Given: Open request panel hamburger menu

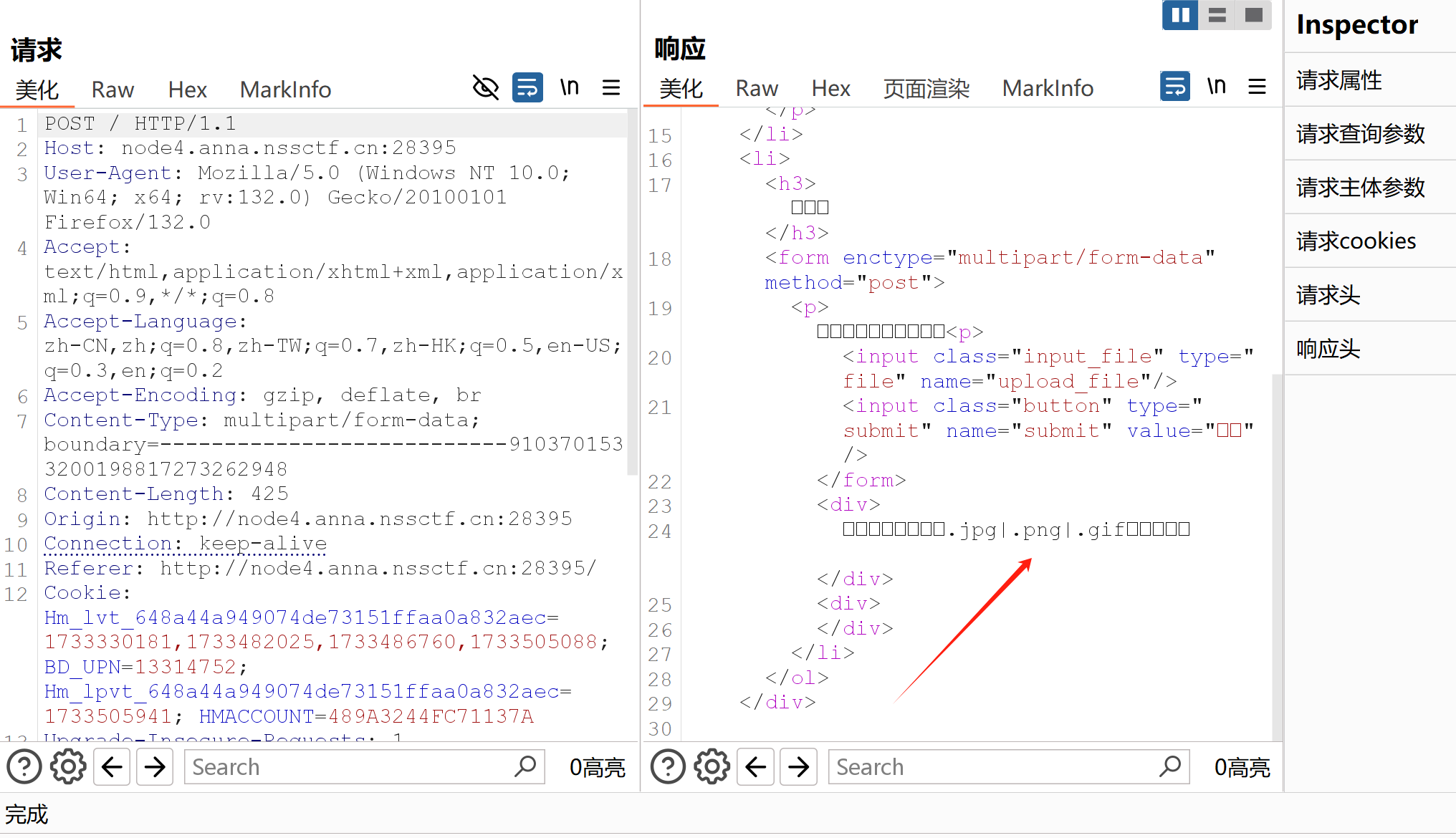Looking at the screenshot, I should (x=611, y=88).
